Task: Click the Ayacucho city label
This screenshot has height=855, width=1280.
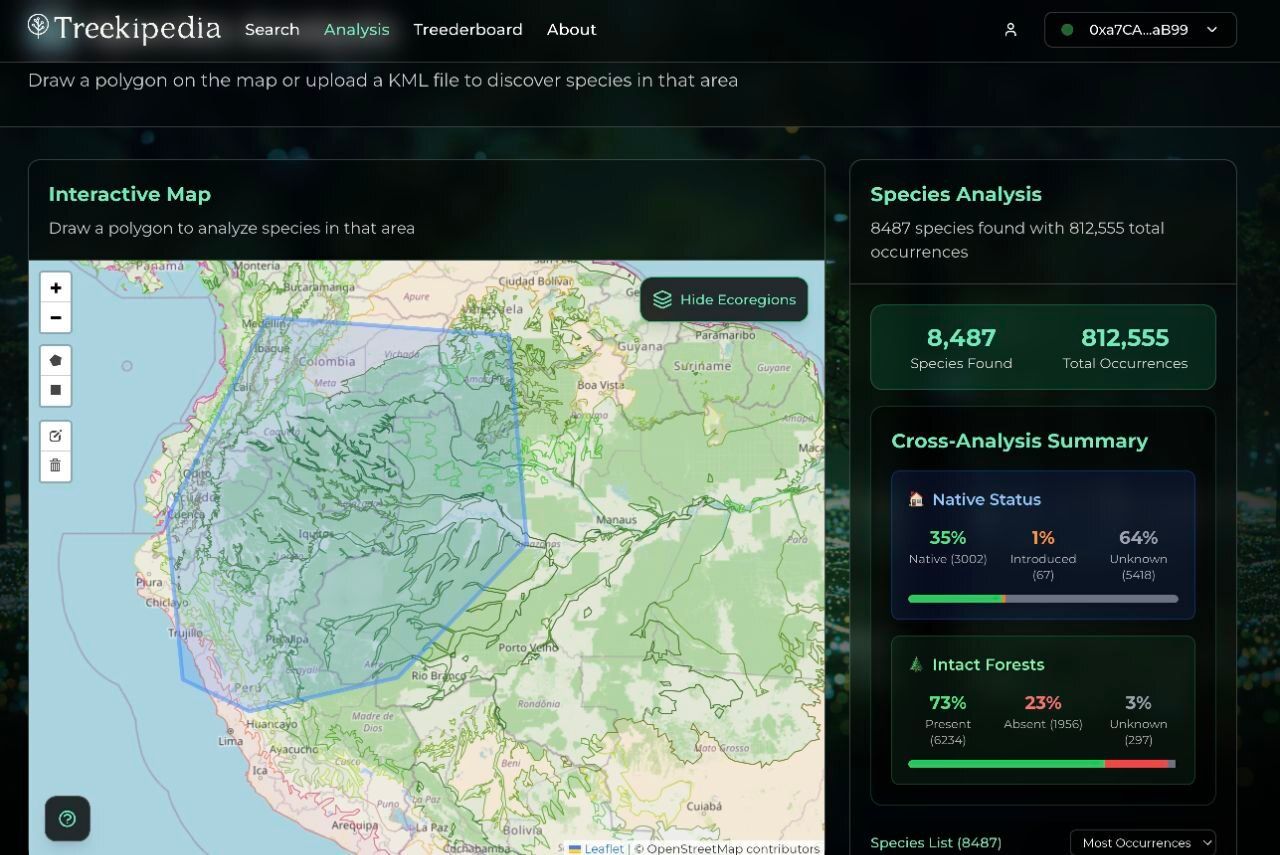Action: tap(293, 749)
